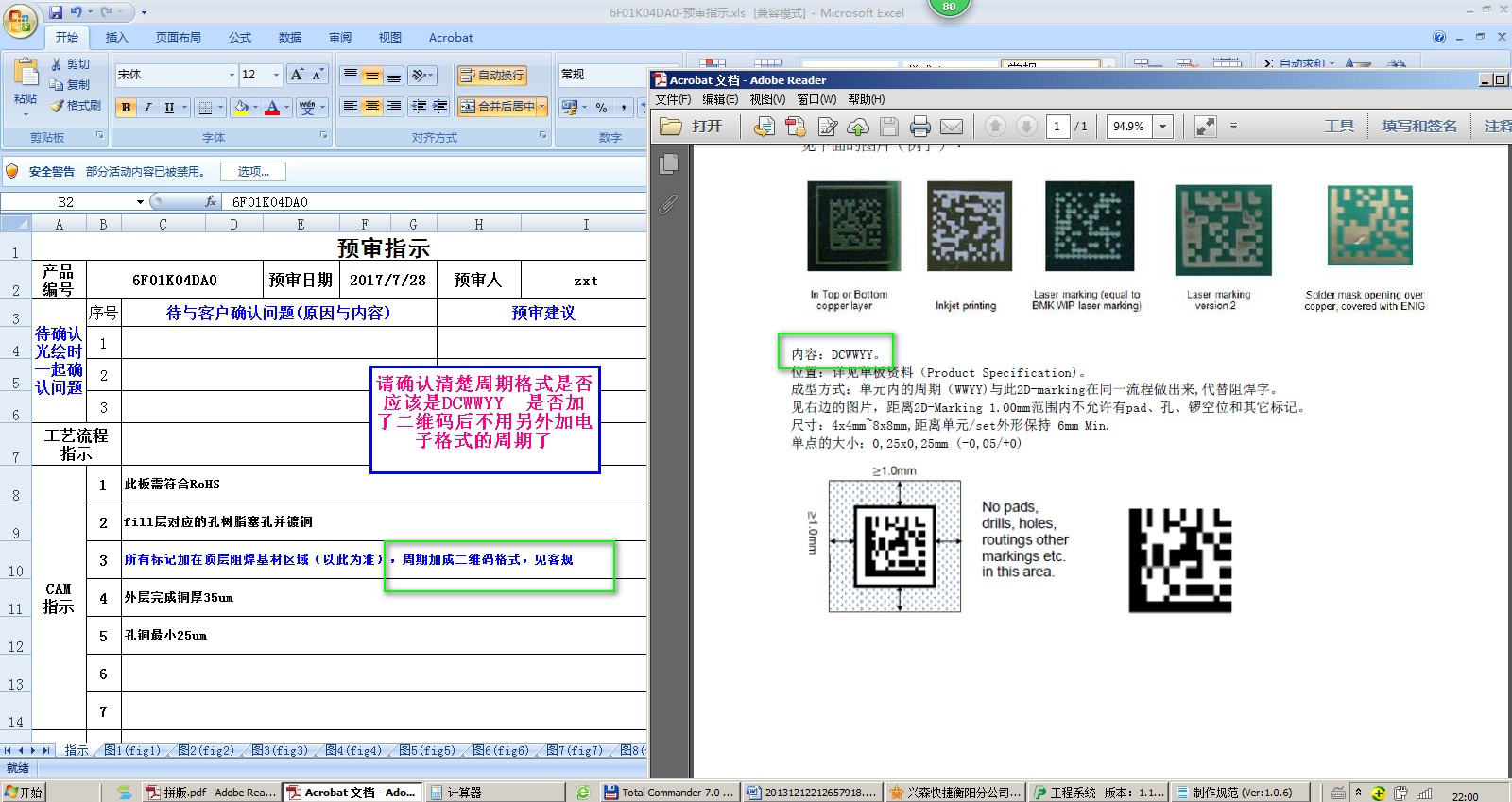
Task: Open the Name Box dropdown next to B2
Action: (x=140, y=202)
